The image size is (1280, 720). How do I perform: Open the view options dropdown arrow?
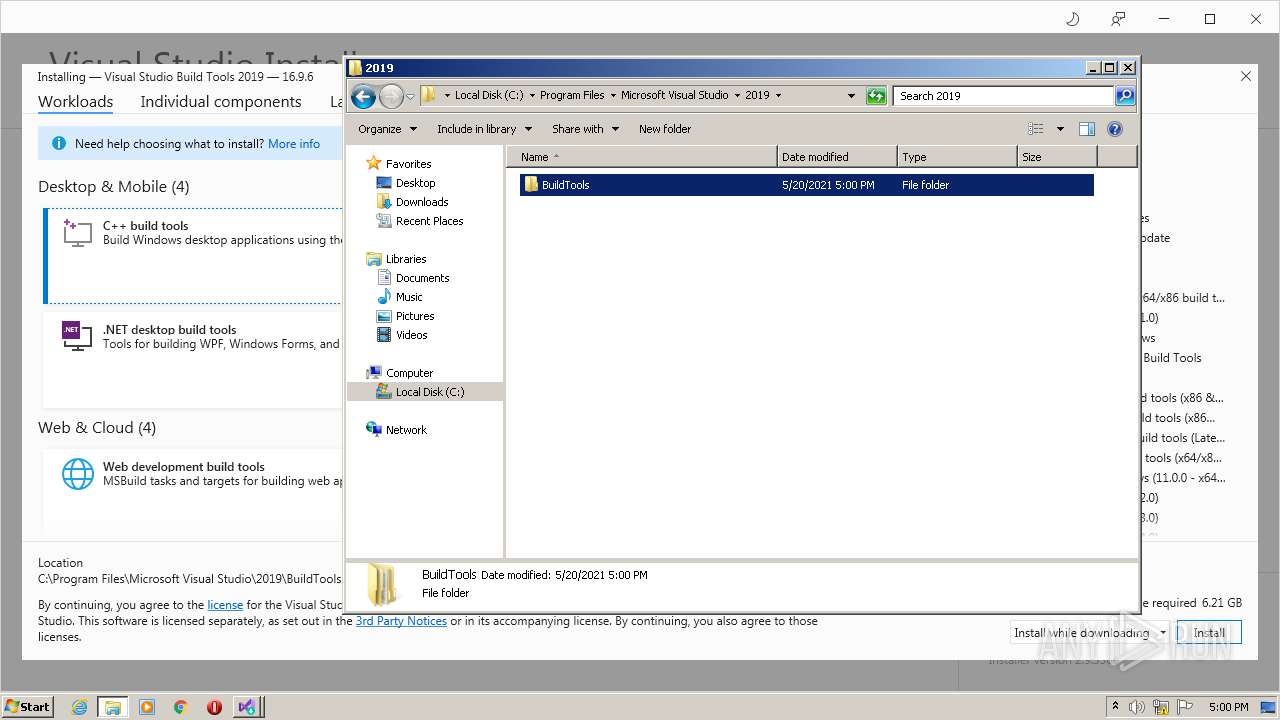pos(1060,129)
